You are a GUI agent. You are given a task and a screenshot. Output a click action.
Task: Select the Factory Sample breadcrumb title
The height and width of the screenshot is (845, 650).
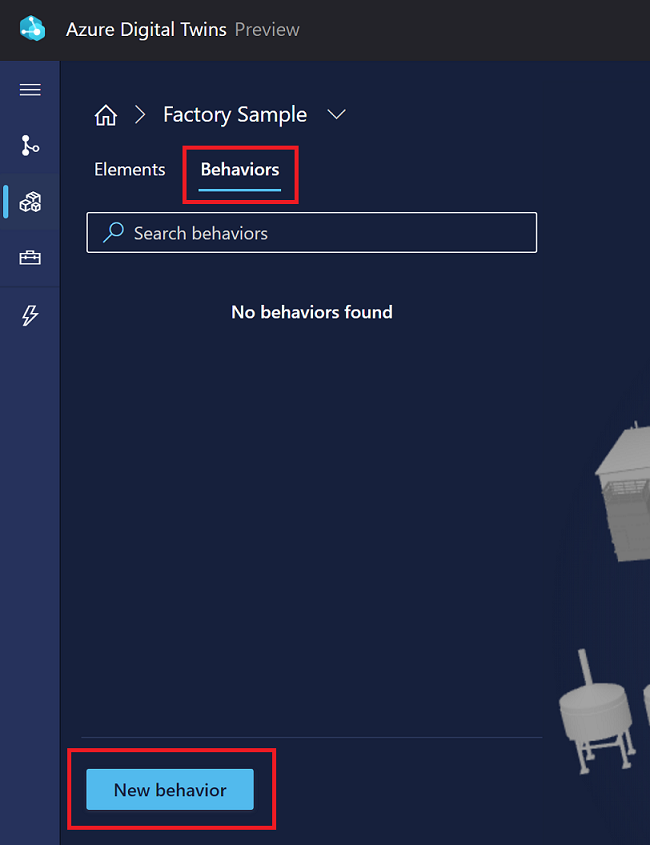(x=235, y=115)
